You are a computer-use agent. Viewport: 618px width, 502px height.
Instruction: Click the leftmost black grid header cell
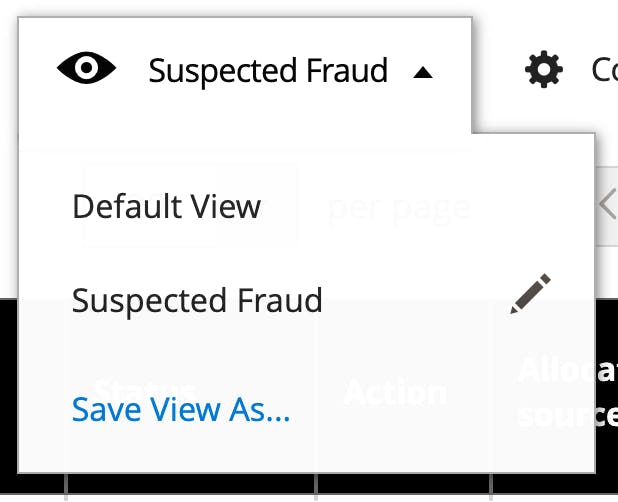point(32,396)
